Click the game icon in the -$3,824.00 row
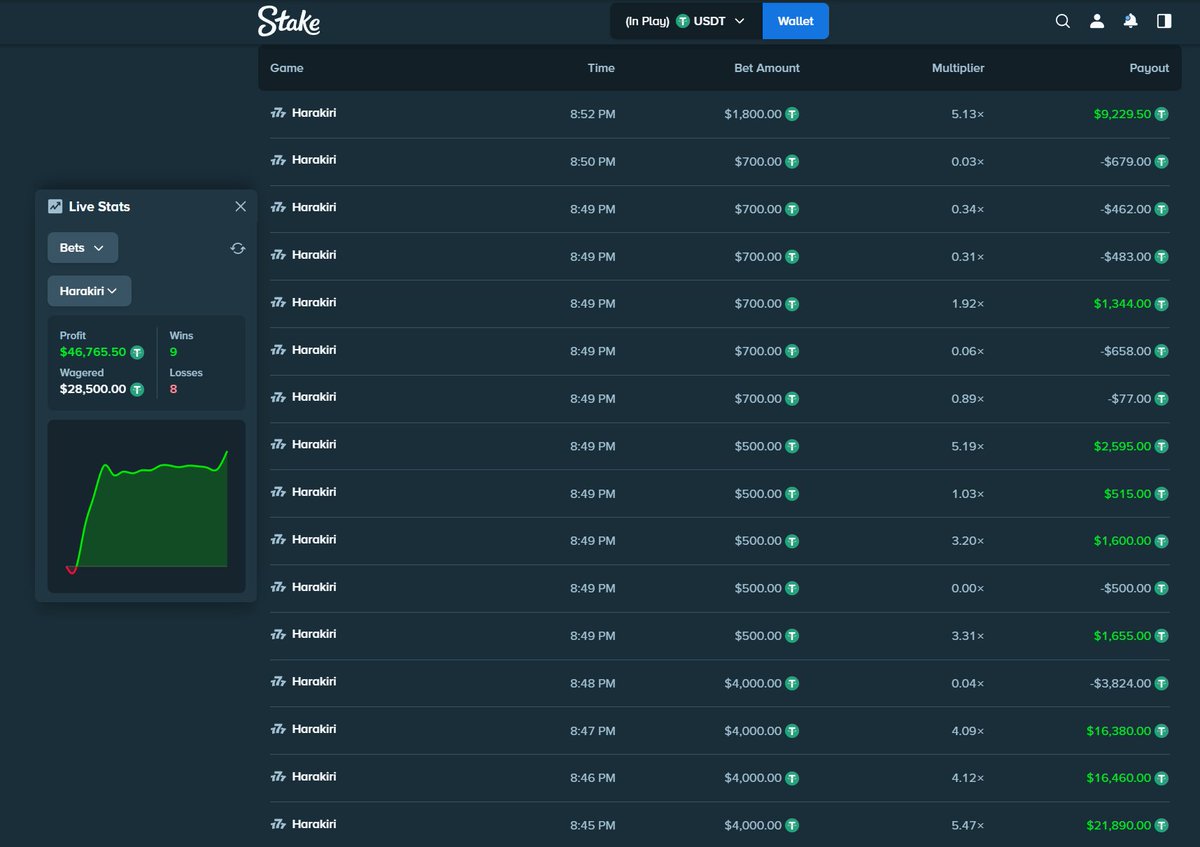1200x847 pixels. (x=278, y=682)
